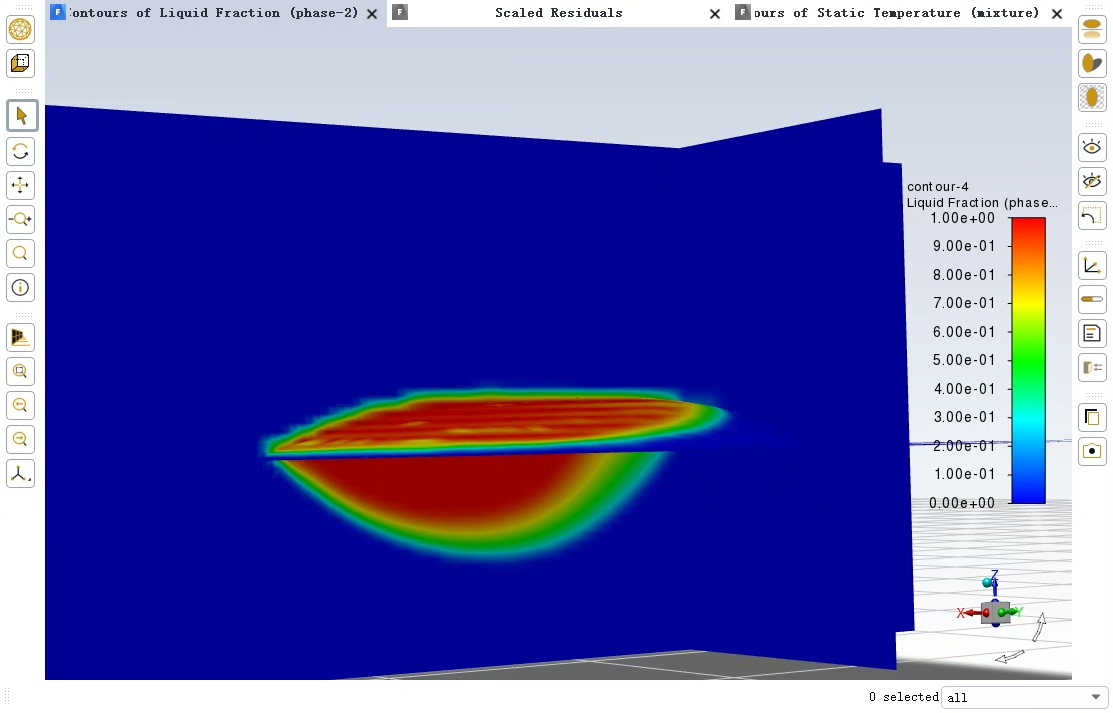This screenshot has height=713, width=1113.
Task: Click the green Y axis of triad
Action: 1010,611
